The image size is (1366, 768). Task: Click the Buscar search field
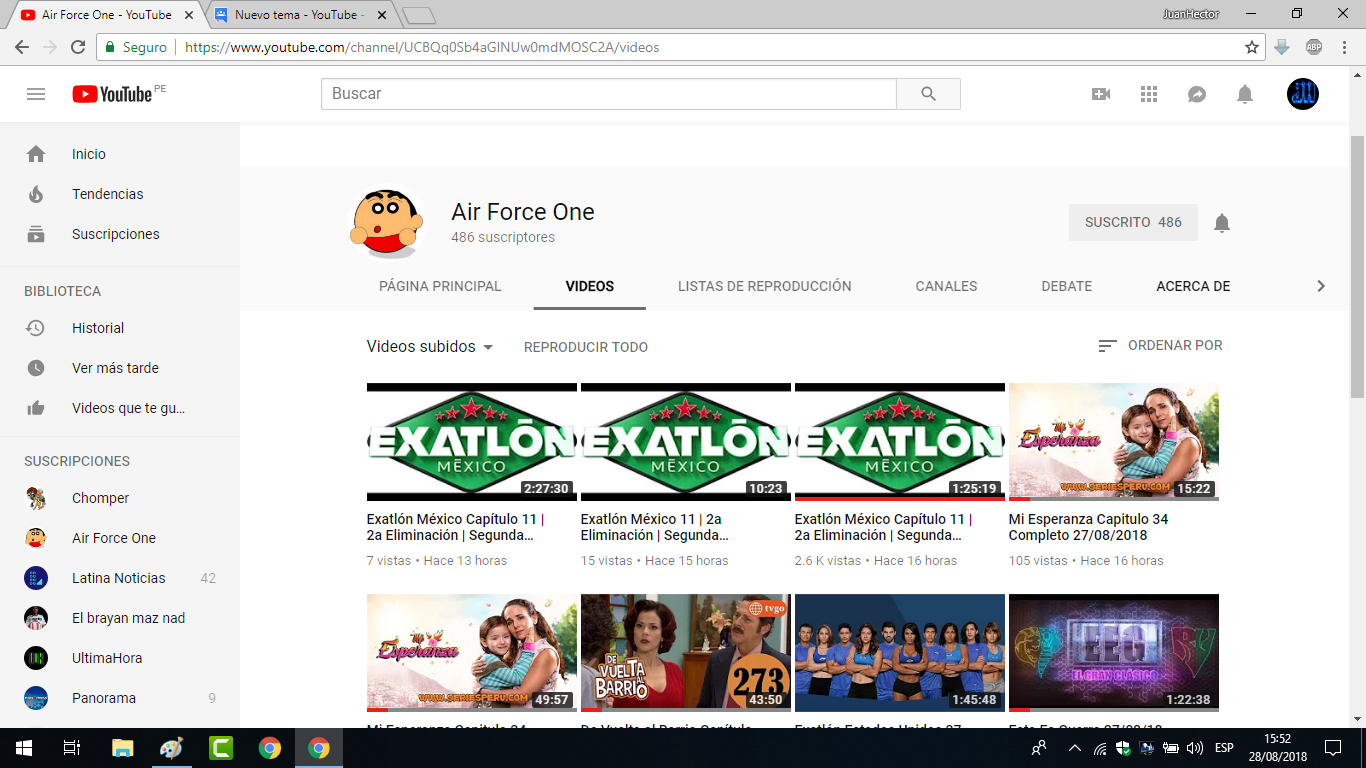(609, 94)
